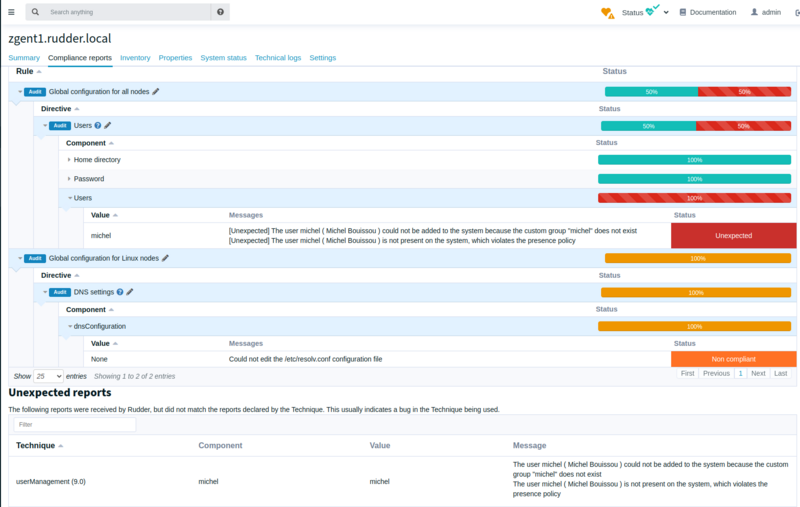Edit the DNS settings directive pencil

click(x=130, y=292)
